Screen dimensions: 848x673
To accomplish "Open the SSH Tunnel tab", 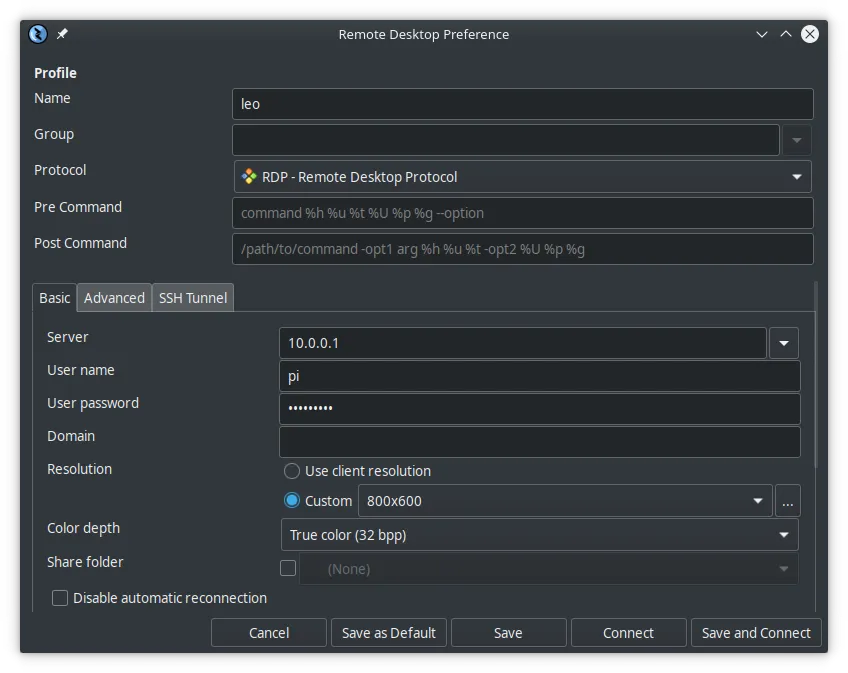I will (192, 297).
